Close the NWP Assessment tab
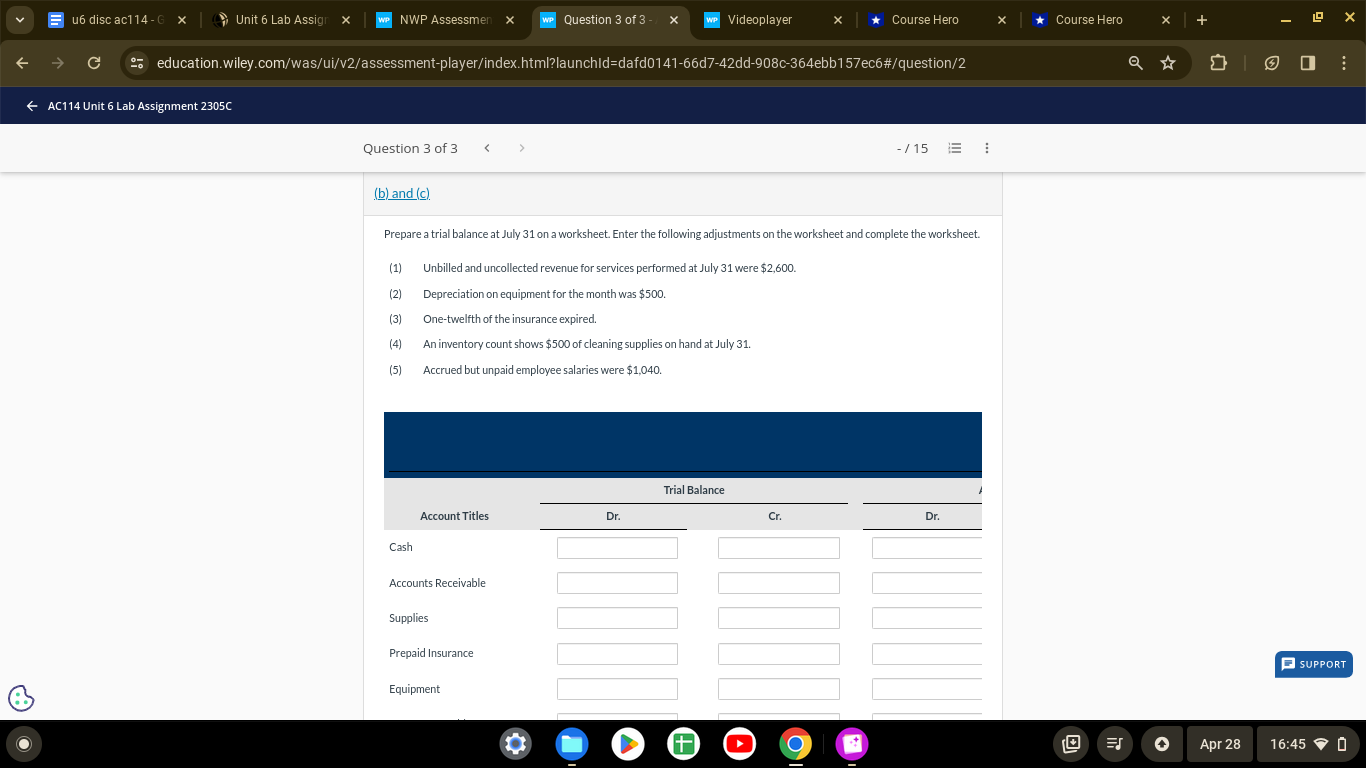 click(509, 19)
